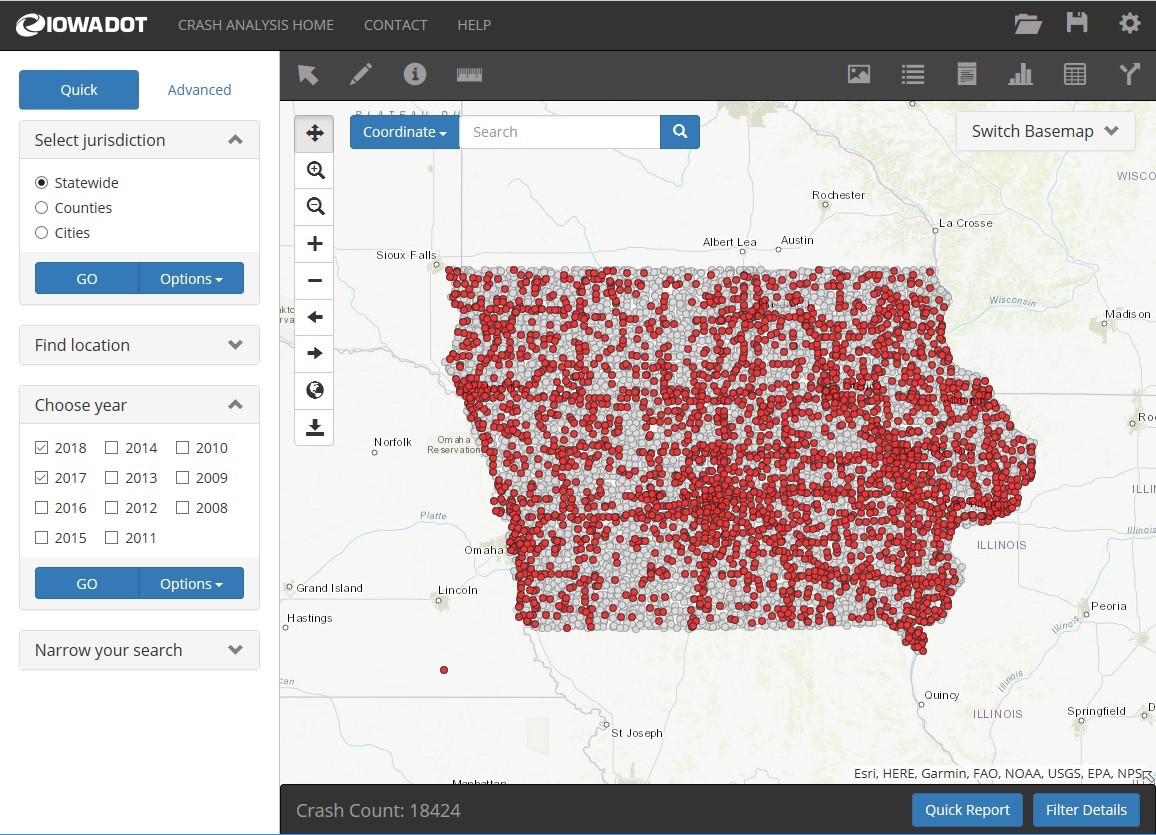Click the save floppy disk icon

pyautogui.click(x=1077, y=24)
